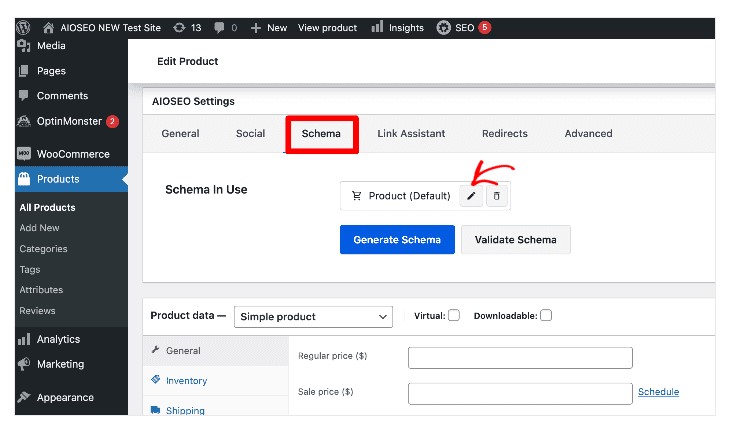734x435 pixels.
Task: Open the Simple product type dropdown
Action: pyautogui.click(x=313, y=317)
